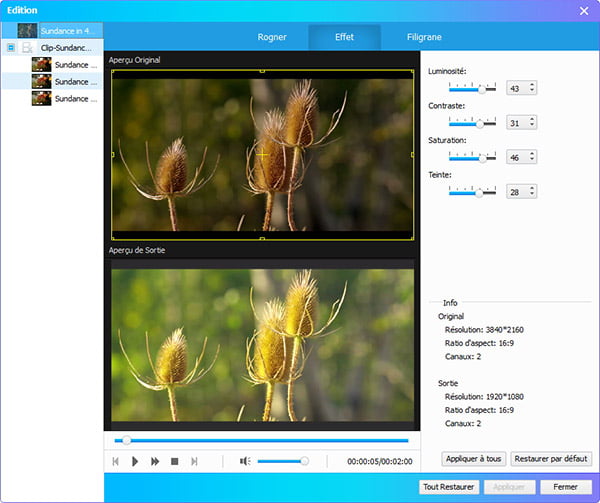Skip to the next frame
The image size is (600, 503).
[194, 461]
